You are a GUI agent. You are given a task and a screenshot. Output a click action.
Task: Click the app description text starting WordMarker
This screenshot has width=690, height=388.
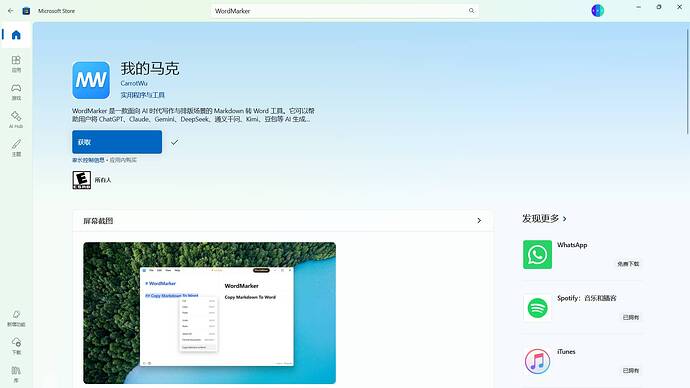pyautogui.click(x=193, y=115)
